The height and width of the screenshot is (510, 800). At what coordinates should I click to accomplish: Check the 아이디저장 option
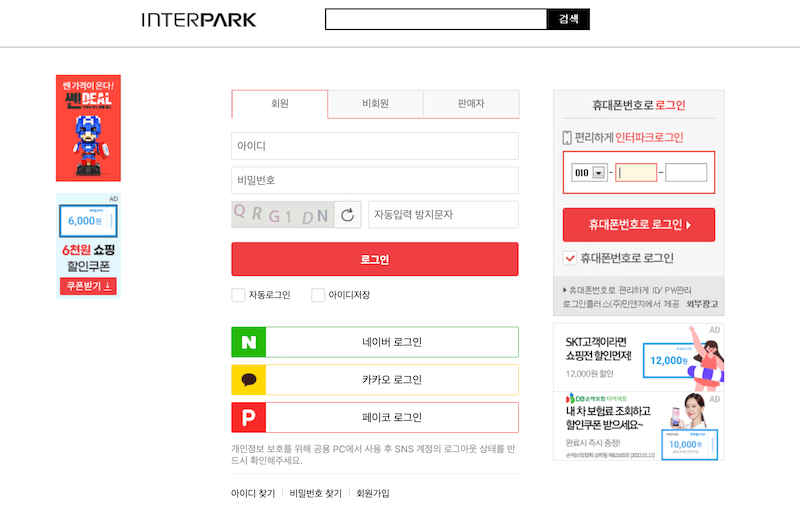point(318,295)
